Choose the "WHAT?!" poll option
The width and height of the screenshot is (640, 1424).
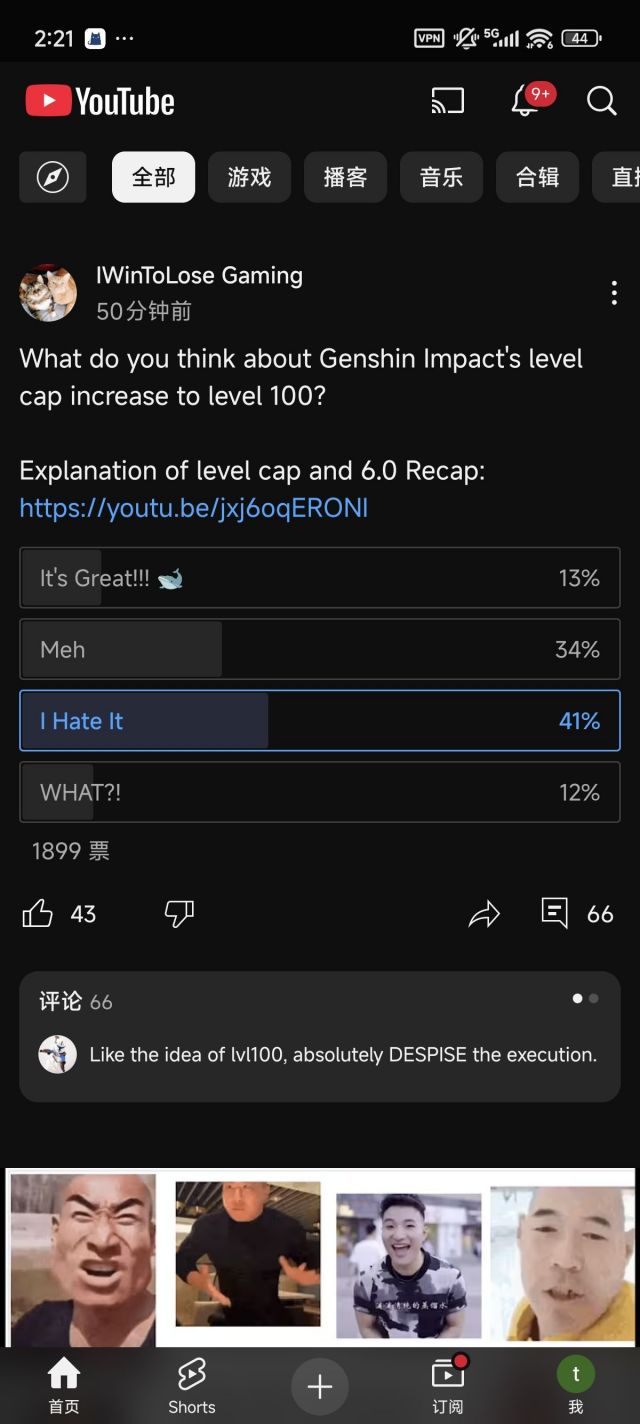320,792
